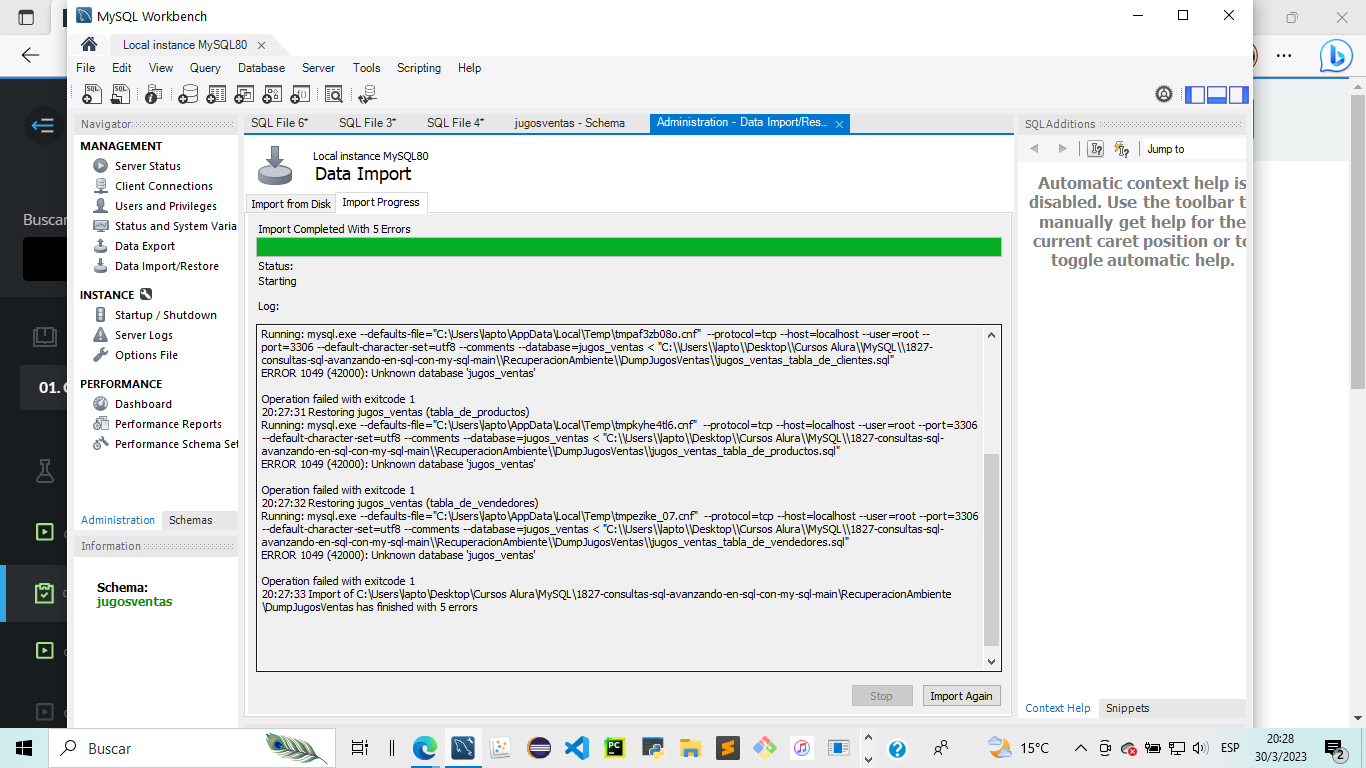Open Data Export in Navigator
The image size is (1366, 768).
pos(144,246)
